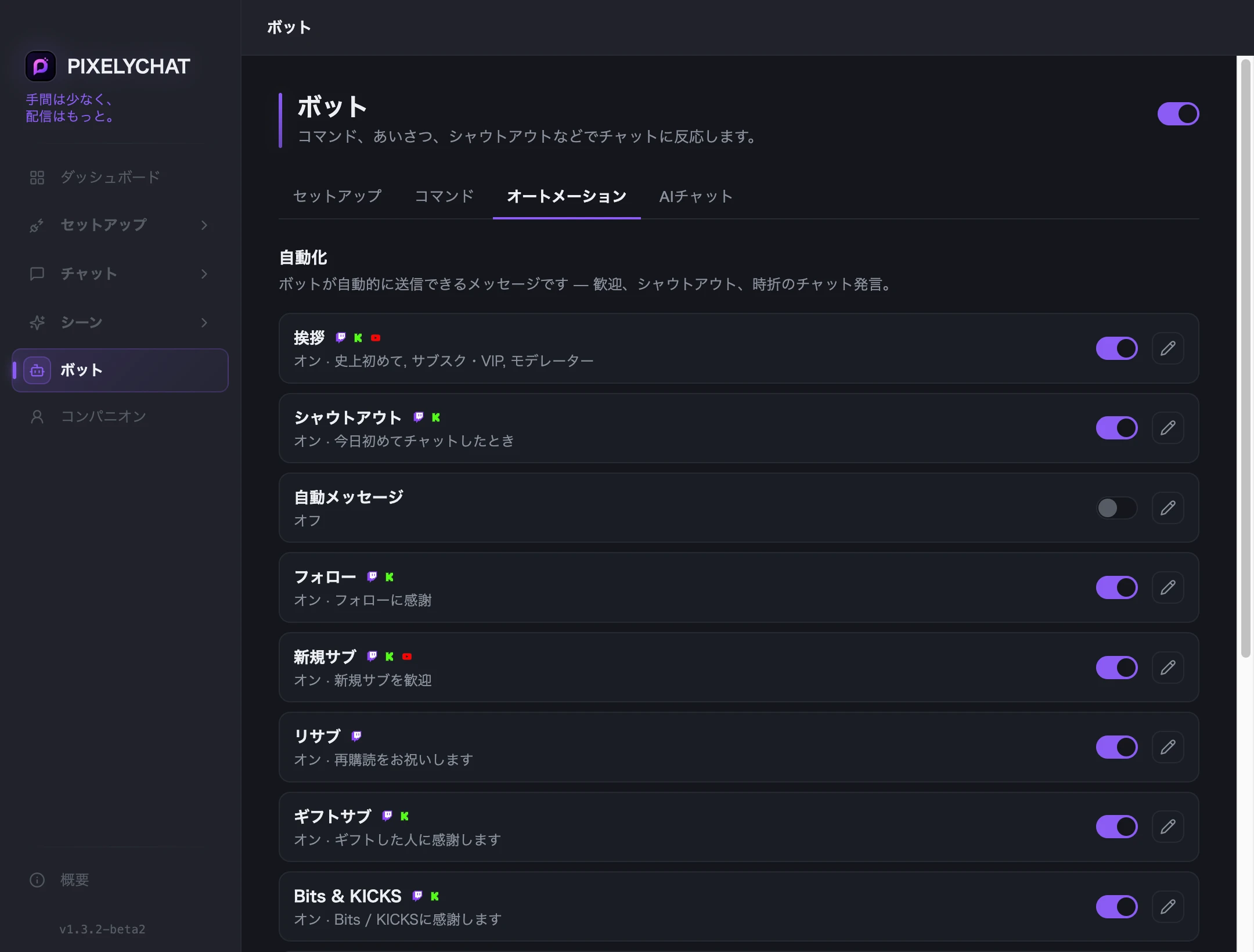The image size is (1254, 952).
Task: Click Kick icon in 挨拶 row
Action: point(358,337)
